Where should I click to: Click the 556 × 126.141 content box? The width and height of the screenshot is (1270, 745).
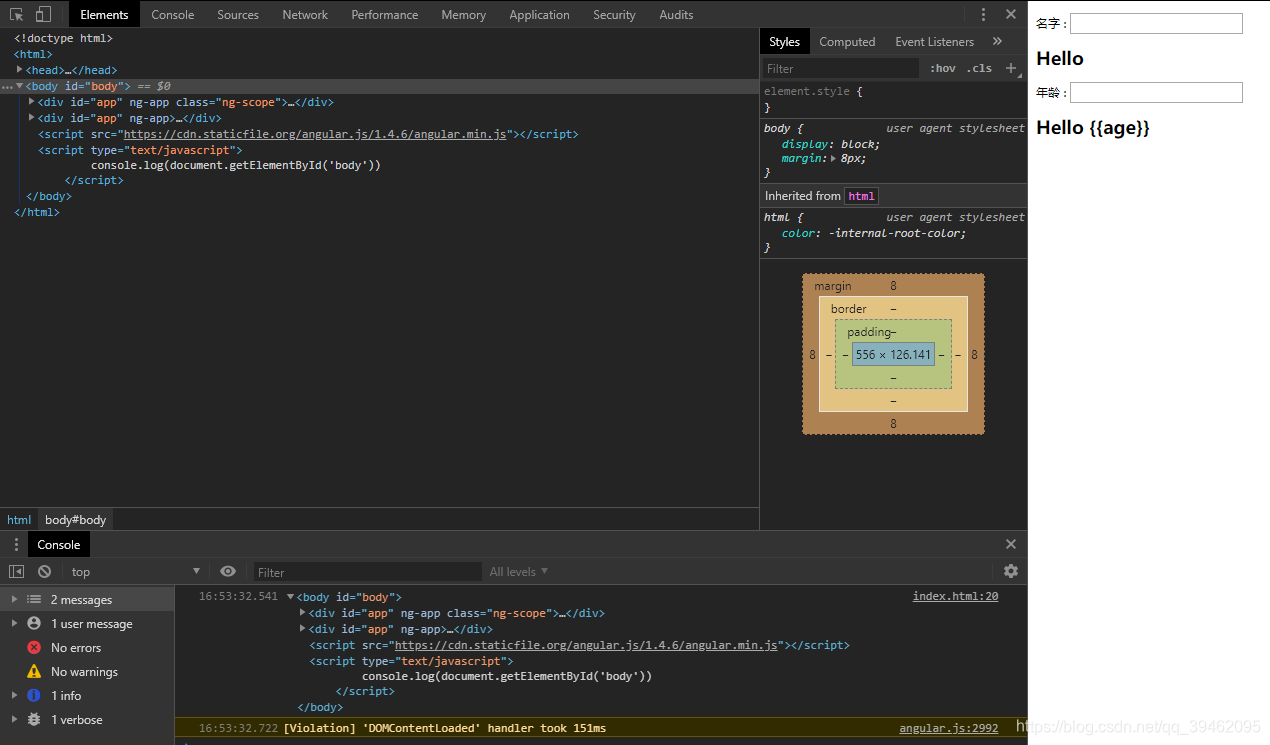(893, 354)
